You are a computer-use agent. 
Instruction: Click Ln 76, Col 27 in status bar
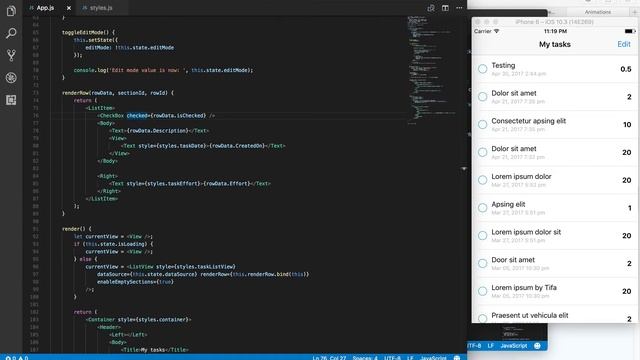pyautogui.click(x=329, y=358)
